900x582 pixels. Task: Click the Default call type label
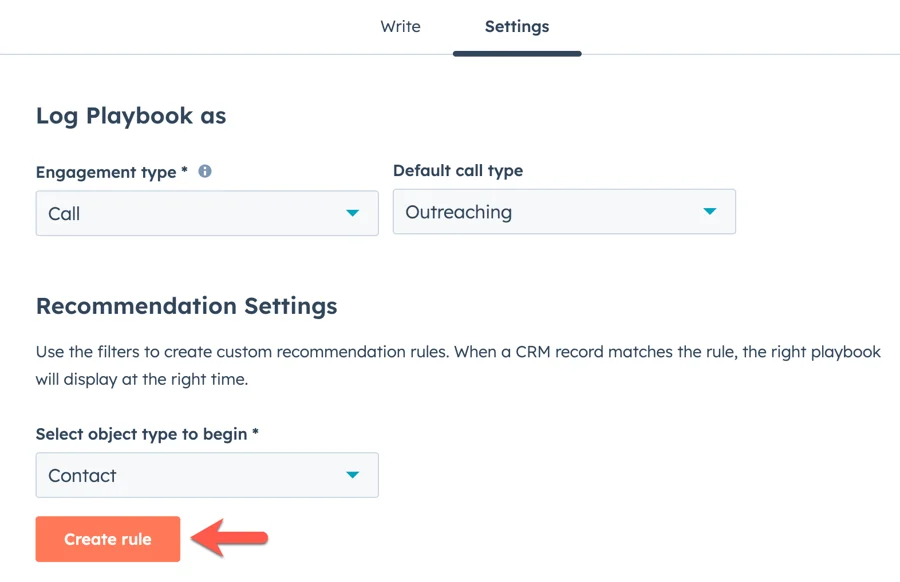point(458,171)
